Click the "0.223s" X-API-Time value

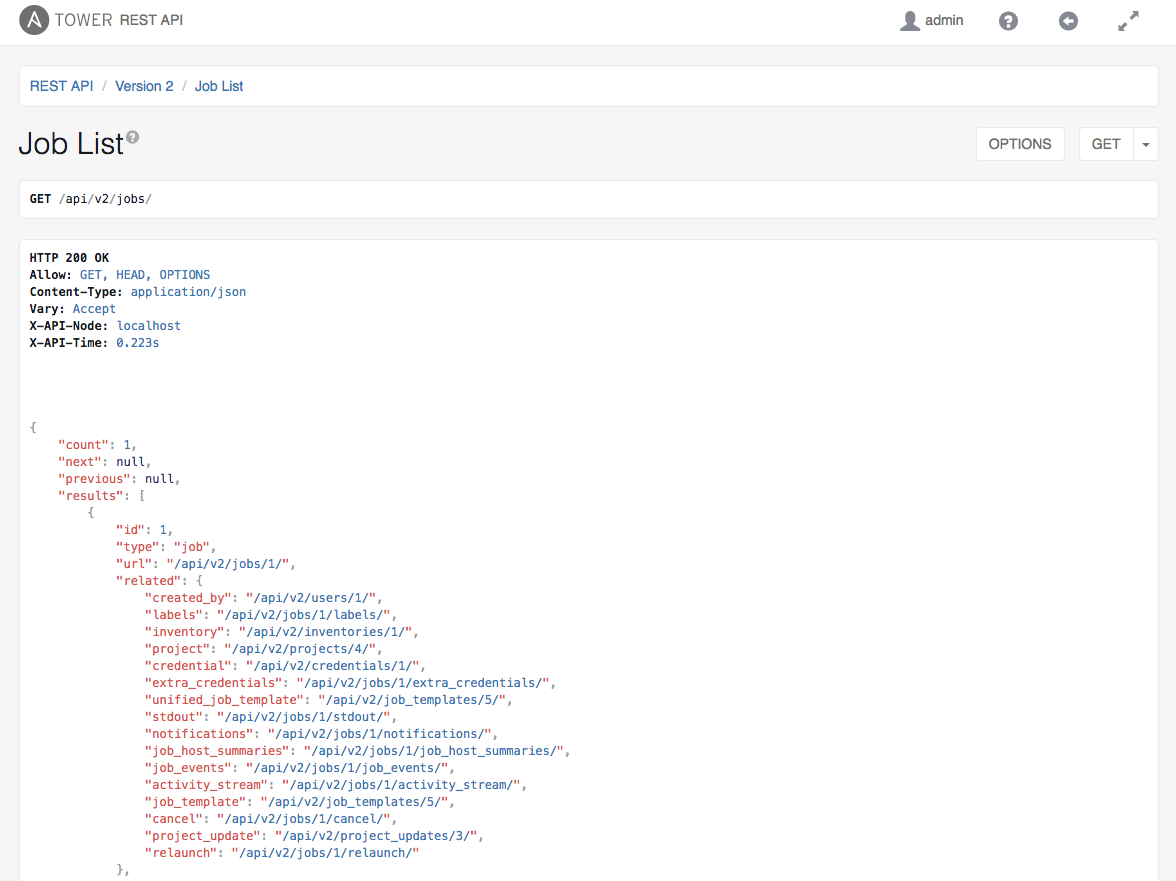[x=137, y=343]
